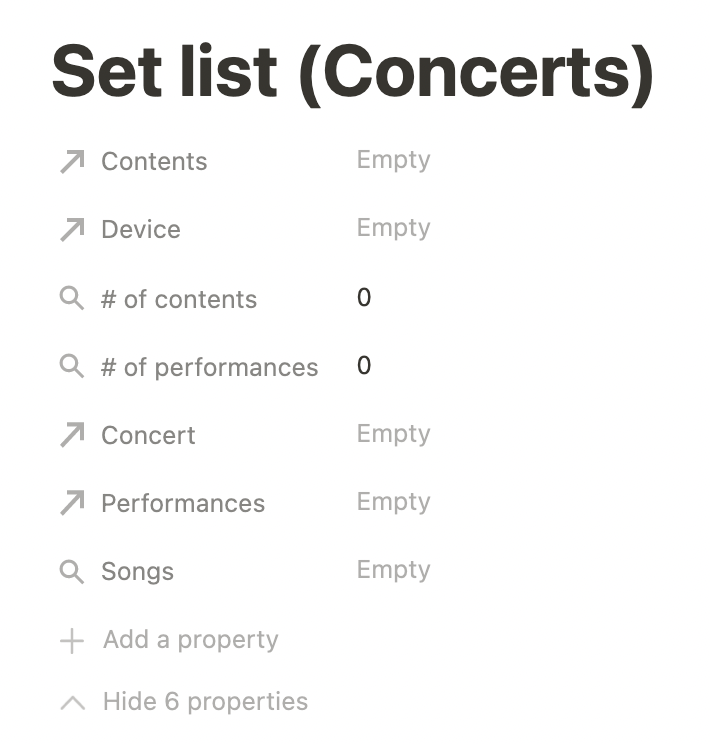This screenshot has height=744, width=710.
Task: Click the relation arrow icon beside Device
Action: click(72, 230)
